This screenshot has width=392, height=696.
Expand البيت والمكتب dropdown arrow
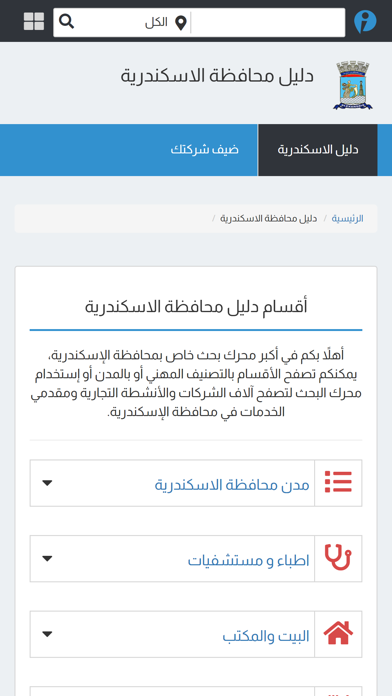pyautogui.click(x=48, y=634)
